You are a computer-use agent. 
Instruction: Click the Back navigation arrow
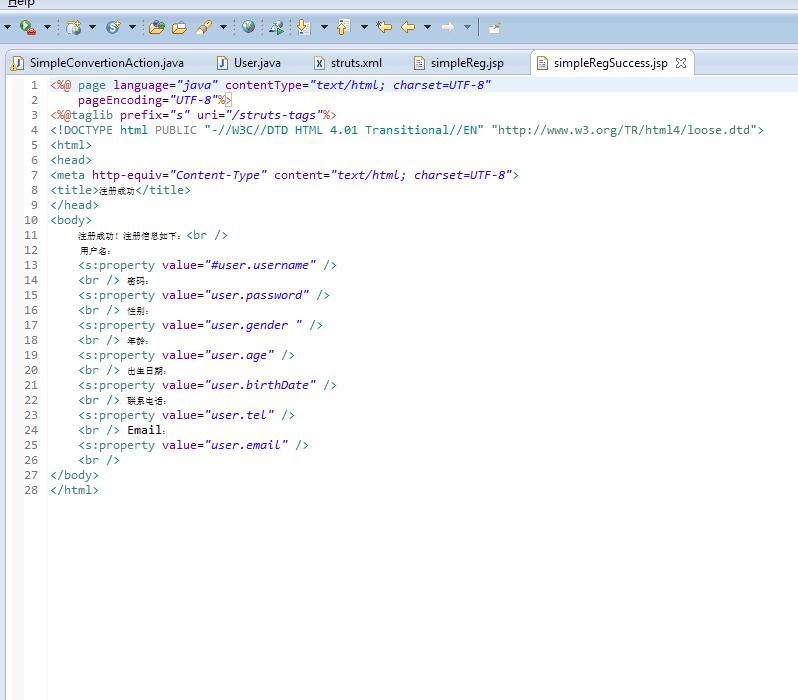[408, 26]
